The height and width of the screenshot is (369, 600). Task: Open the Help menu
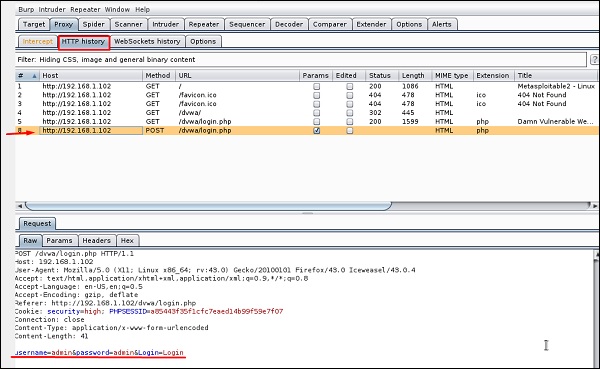[142, 10]
